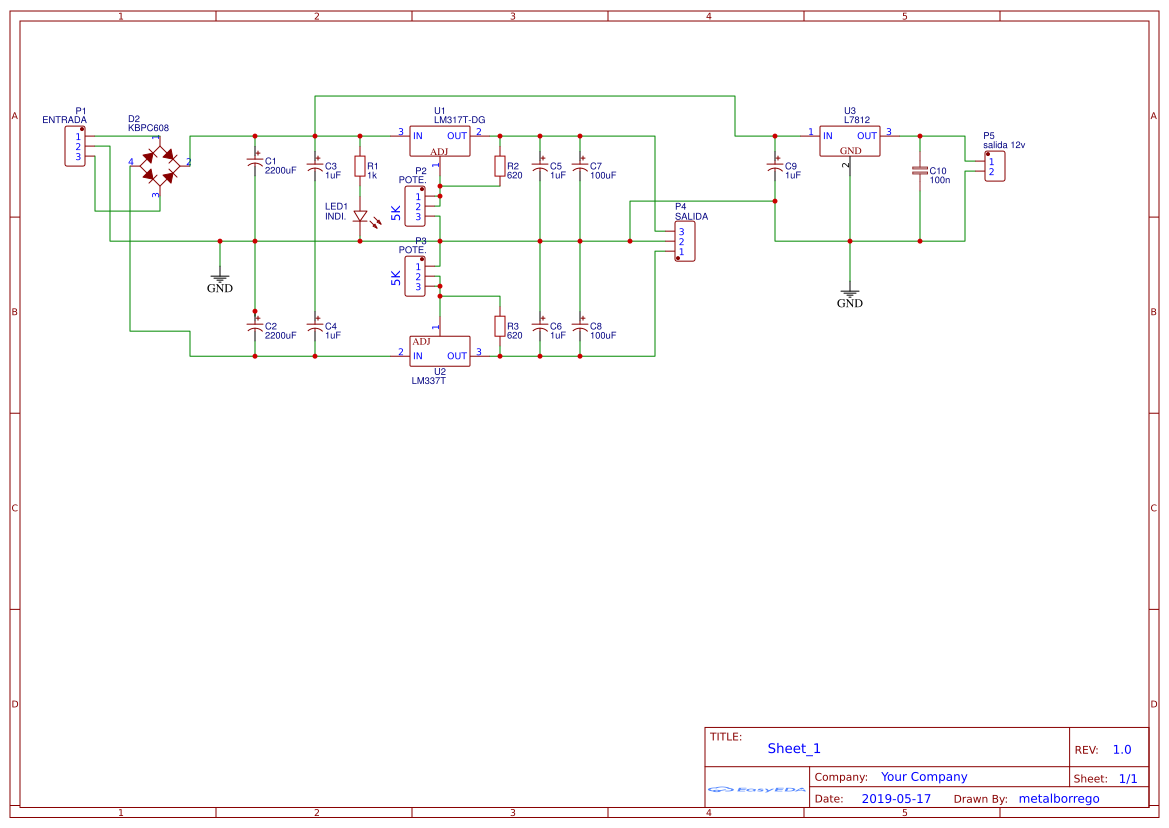Click the EasyEDA logo in the title block

755,790
